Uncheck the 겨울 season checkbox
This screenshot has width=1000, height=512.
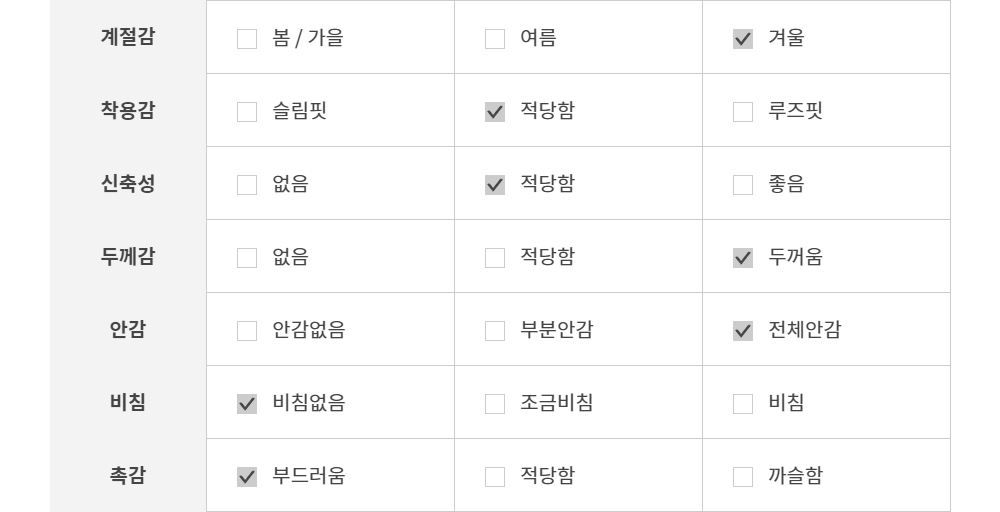(743, 40)
